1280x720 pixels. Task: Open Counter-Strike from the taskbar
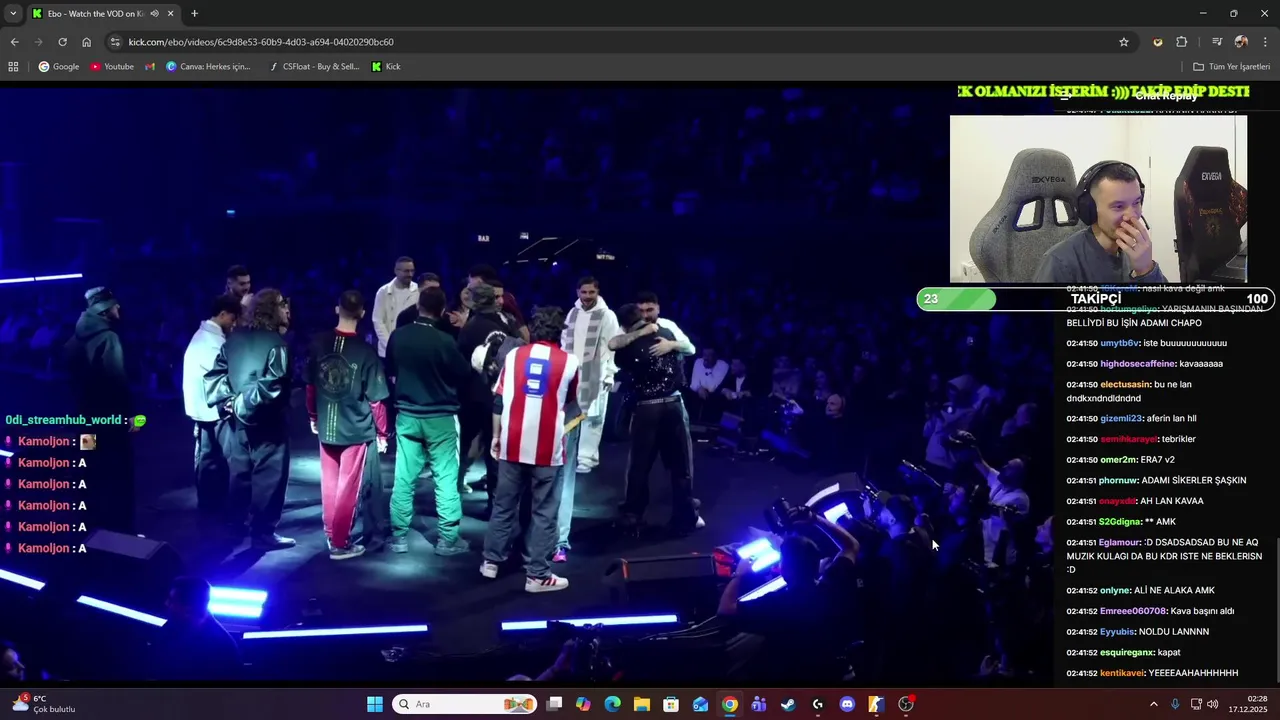tap(876, 704)
